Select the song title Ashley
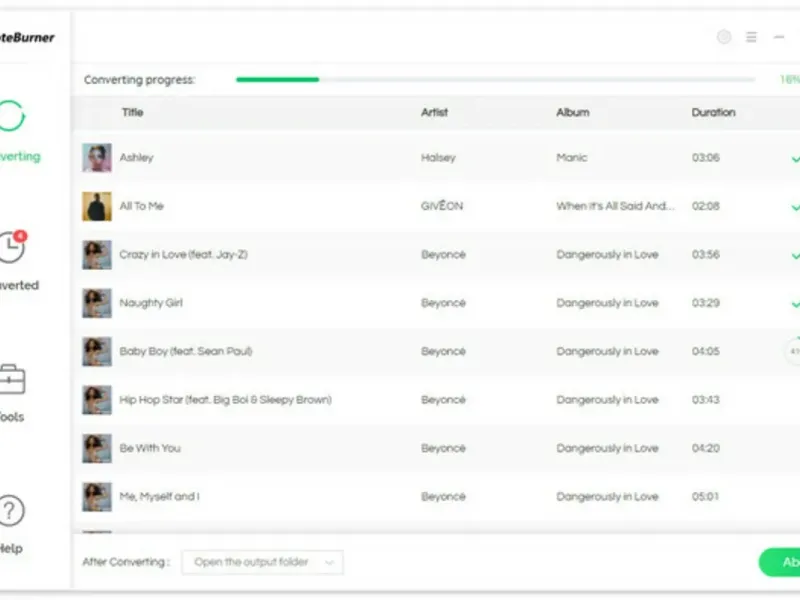Screen dimensions: 800x600 point(136,158)
